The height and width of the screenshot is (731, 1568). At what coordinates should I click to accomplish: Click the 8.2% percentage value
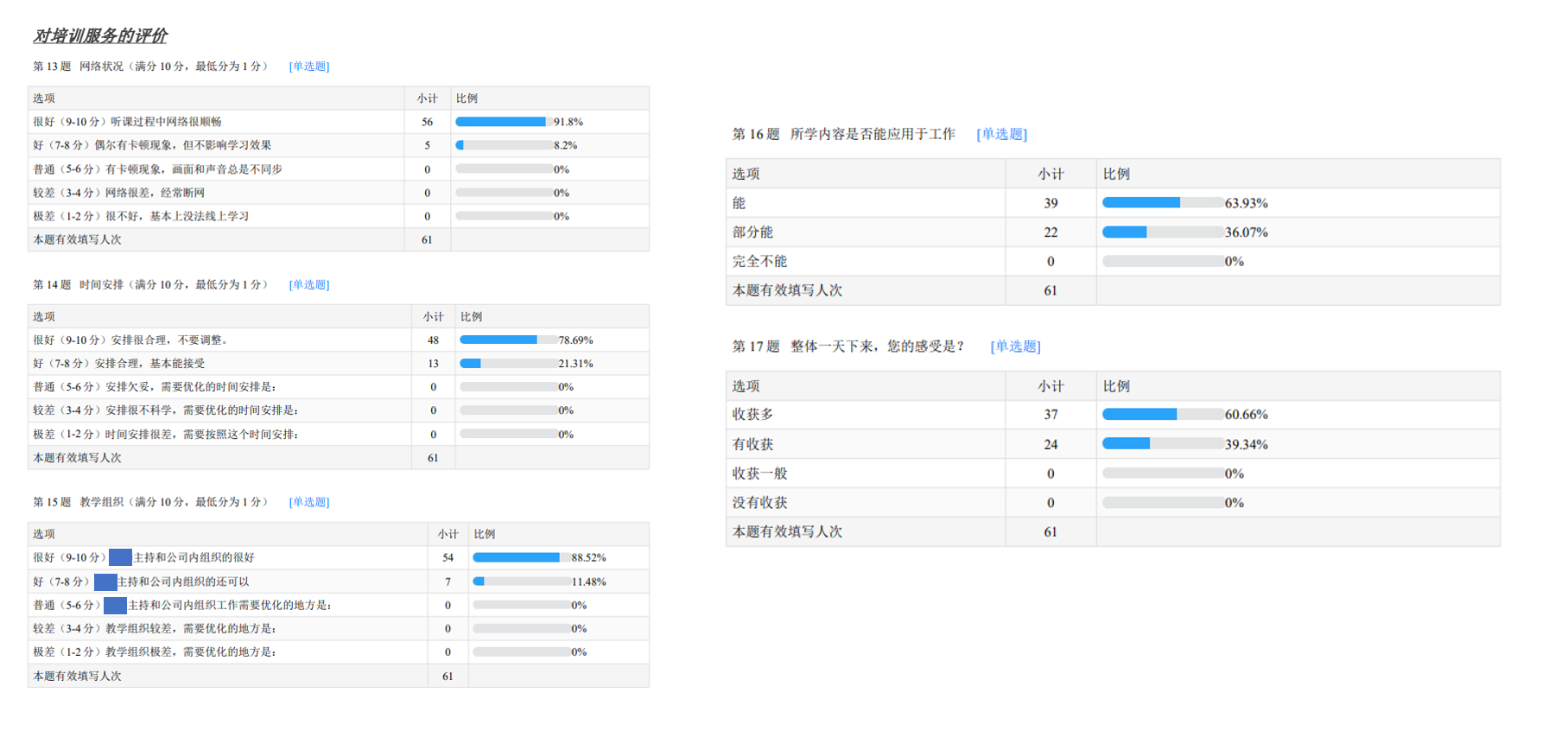pyautogui.click(x=566, y=145)
